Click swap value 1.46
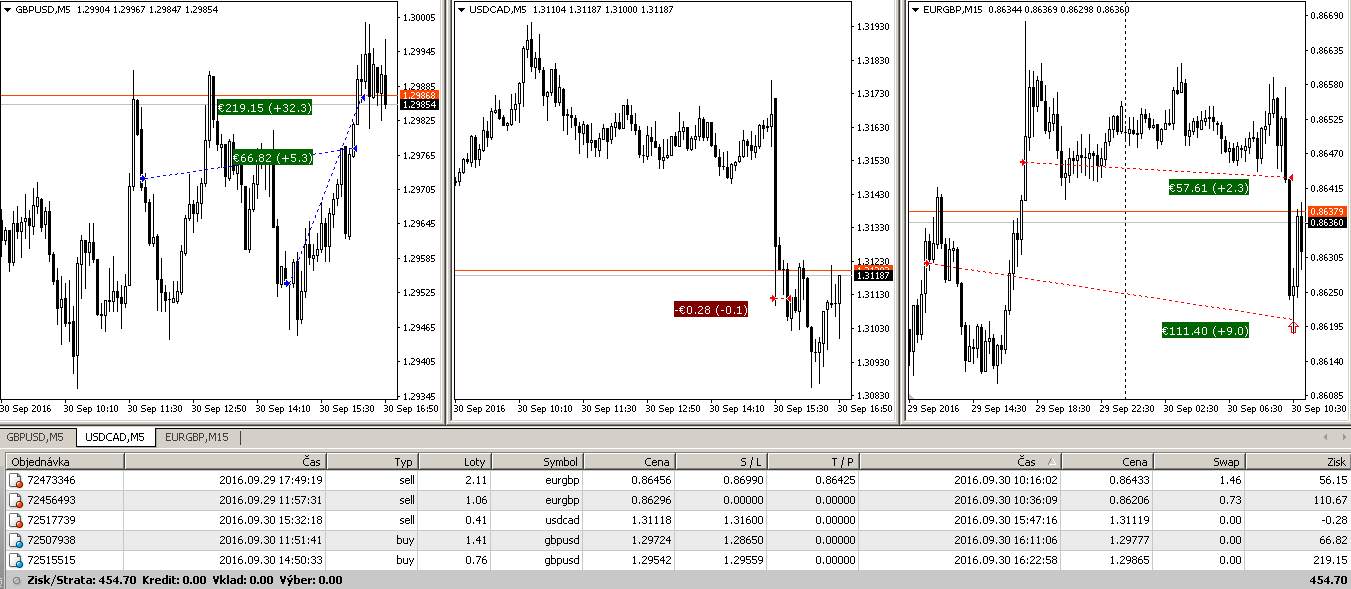Image resolution: width=1351 pixels, height=589 pixels. click(x=1231, y=480)
